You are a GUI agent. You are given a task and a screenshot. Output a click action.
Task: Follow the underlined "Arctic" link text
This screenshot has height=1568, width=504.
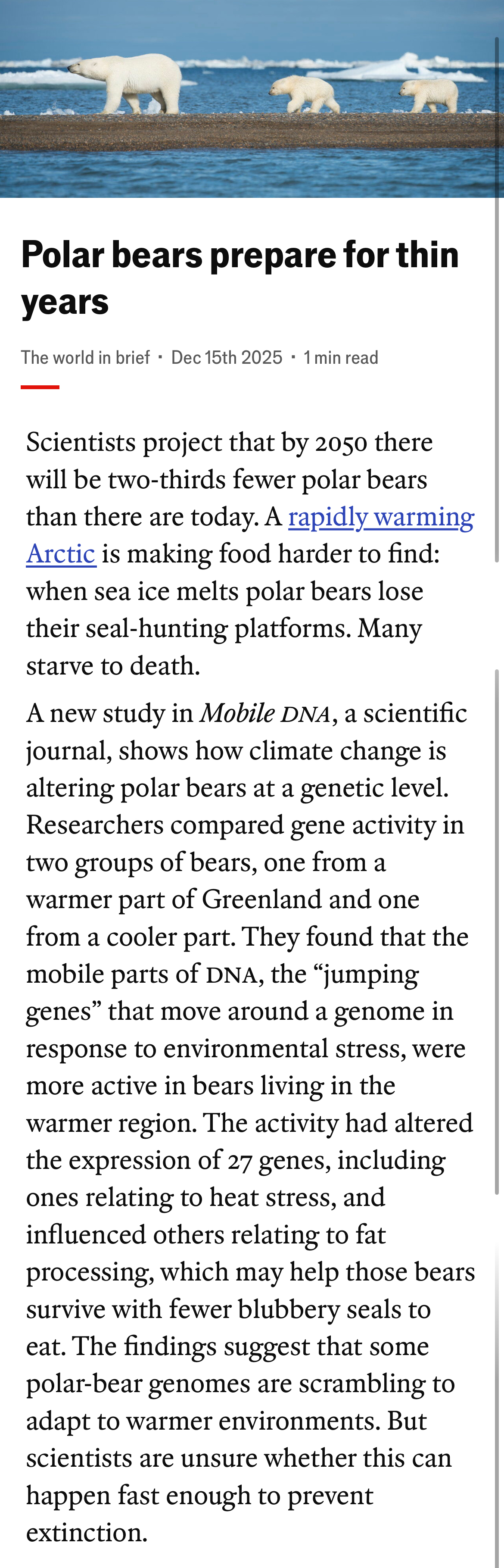coord(61,554)
